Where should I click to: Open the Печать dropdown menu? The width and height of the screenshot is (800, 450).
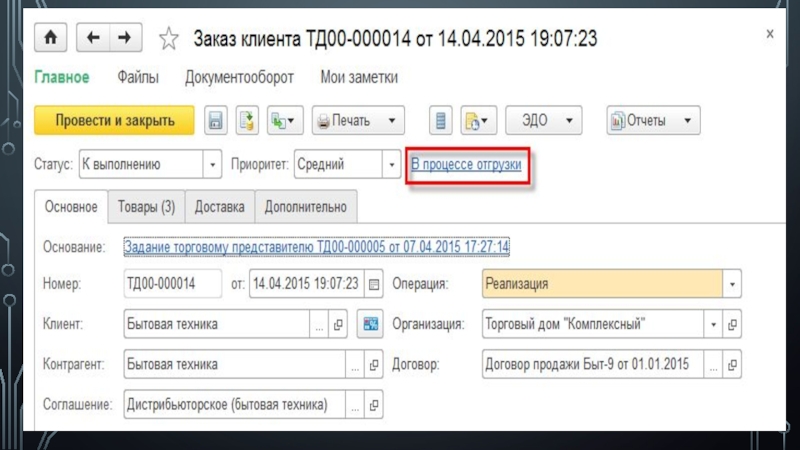pyautogui.click(x=358, y=121)
